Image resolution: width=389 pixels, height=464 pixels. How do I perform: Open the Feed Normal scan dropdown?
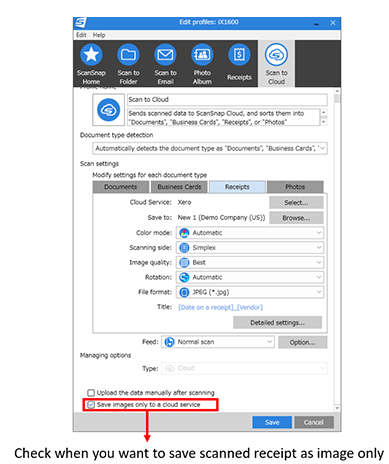pyautogui.click(x=218, y=342)
